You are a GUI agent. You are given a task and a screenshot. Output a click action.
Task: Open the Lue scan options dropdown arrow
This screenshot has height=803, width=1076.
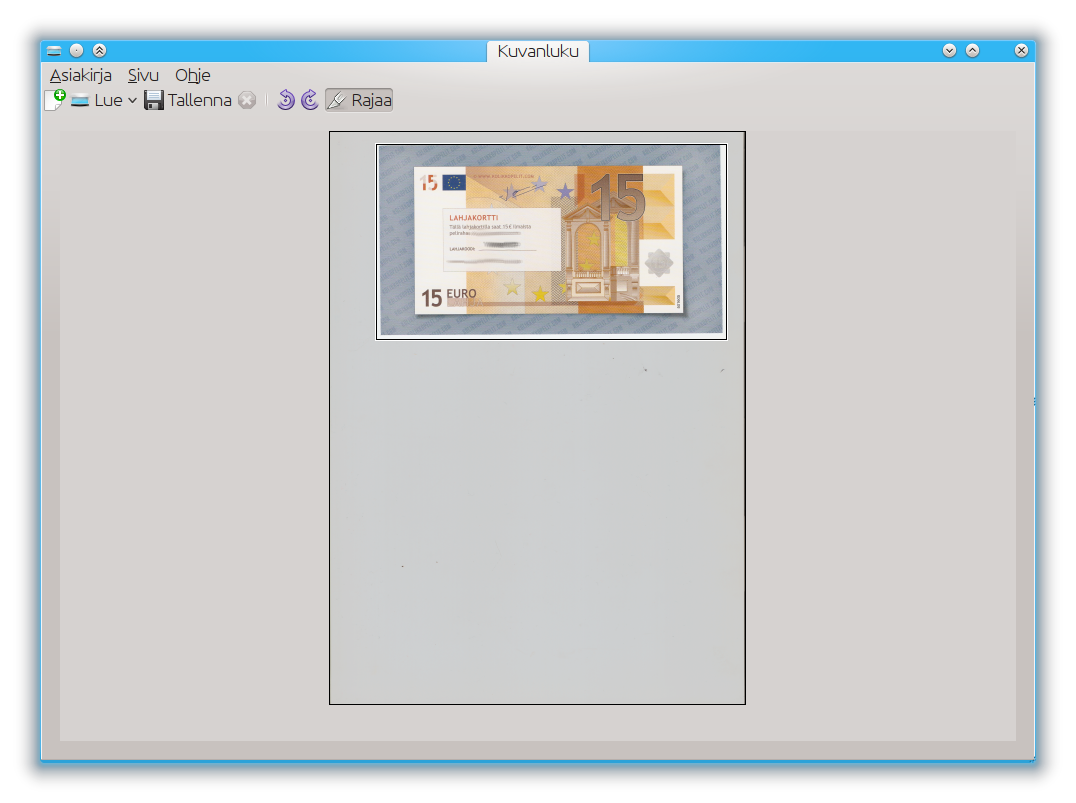pos(132,100)
